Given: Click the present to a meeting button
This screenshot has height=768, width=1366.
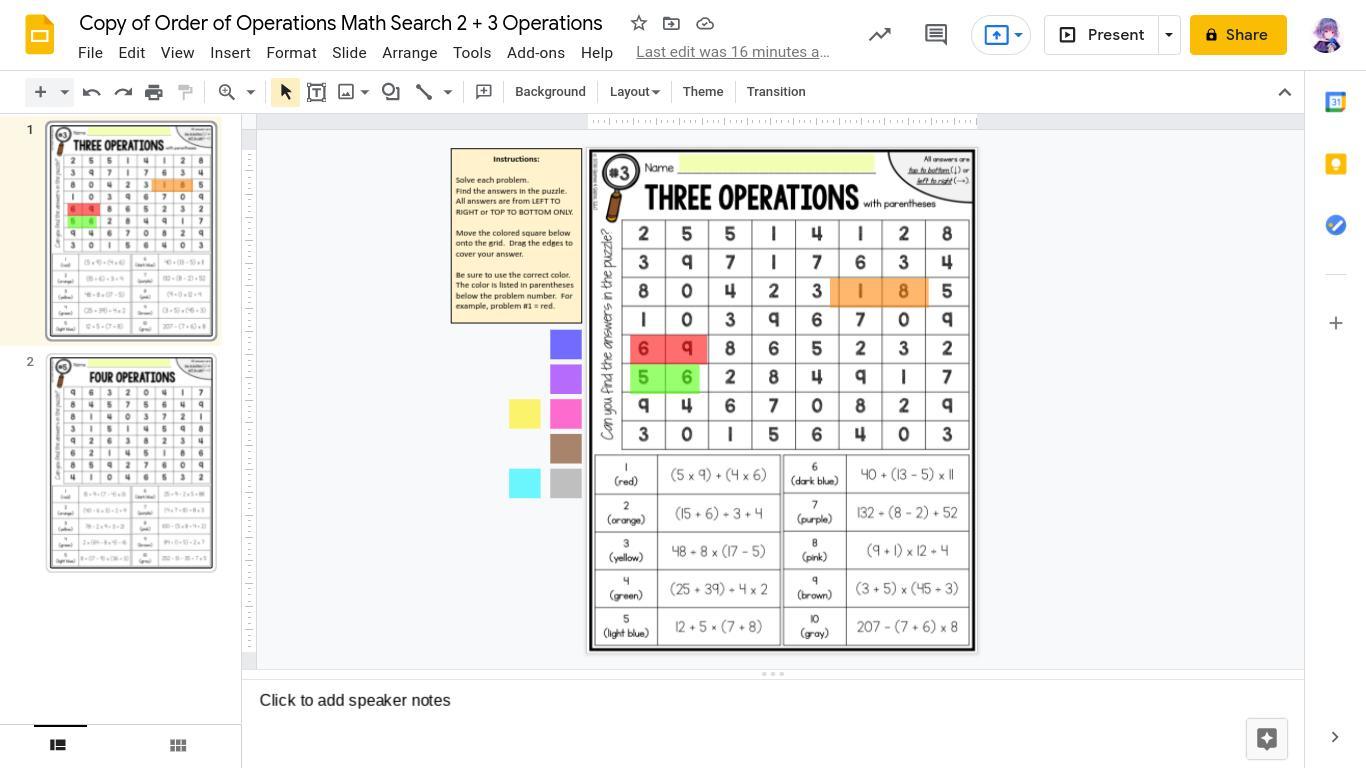Looking at the screenshot, I should point(1001,35).
